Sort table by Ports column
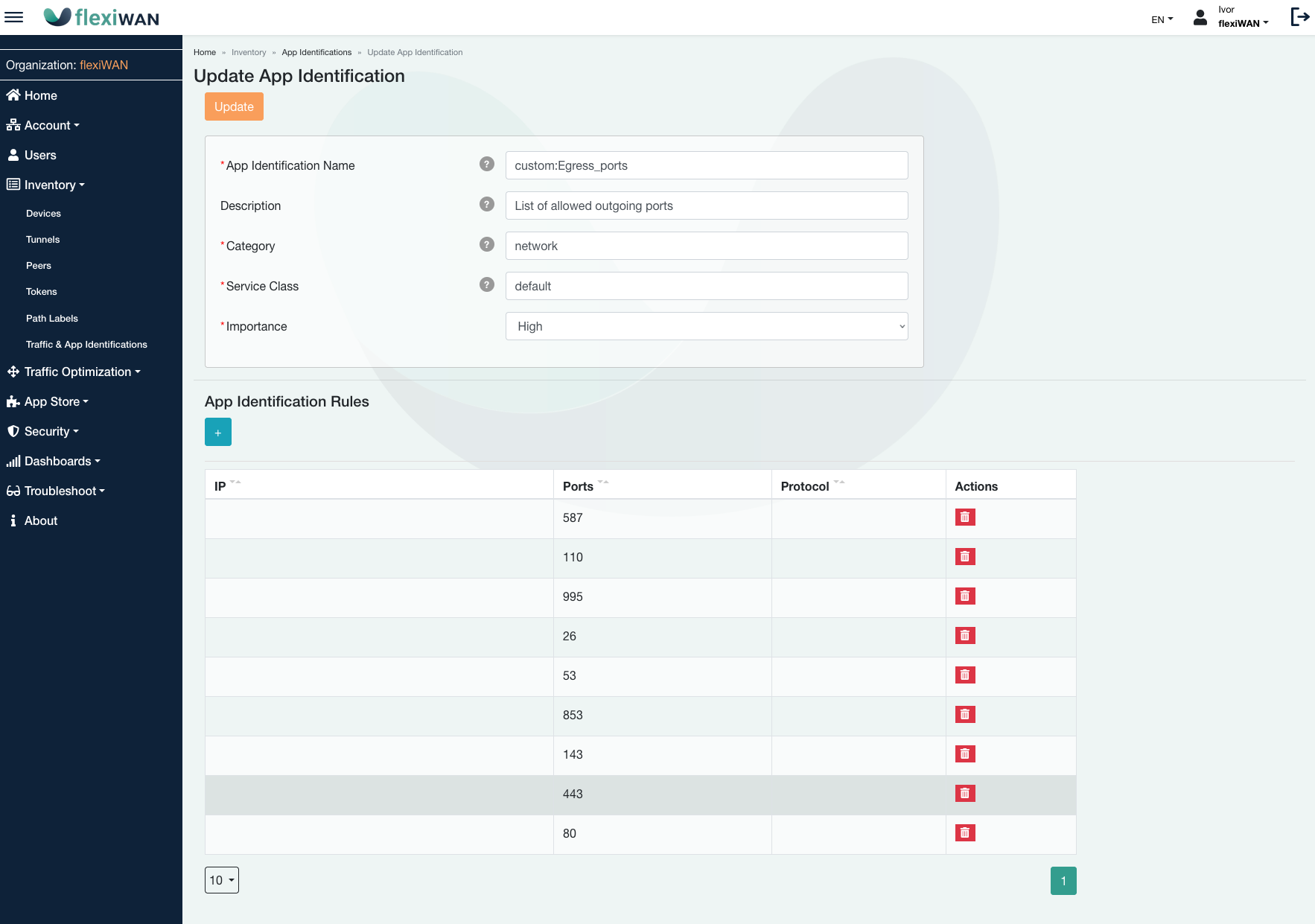1315x924 pixels. (603, 482)
